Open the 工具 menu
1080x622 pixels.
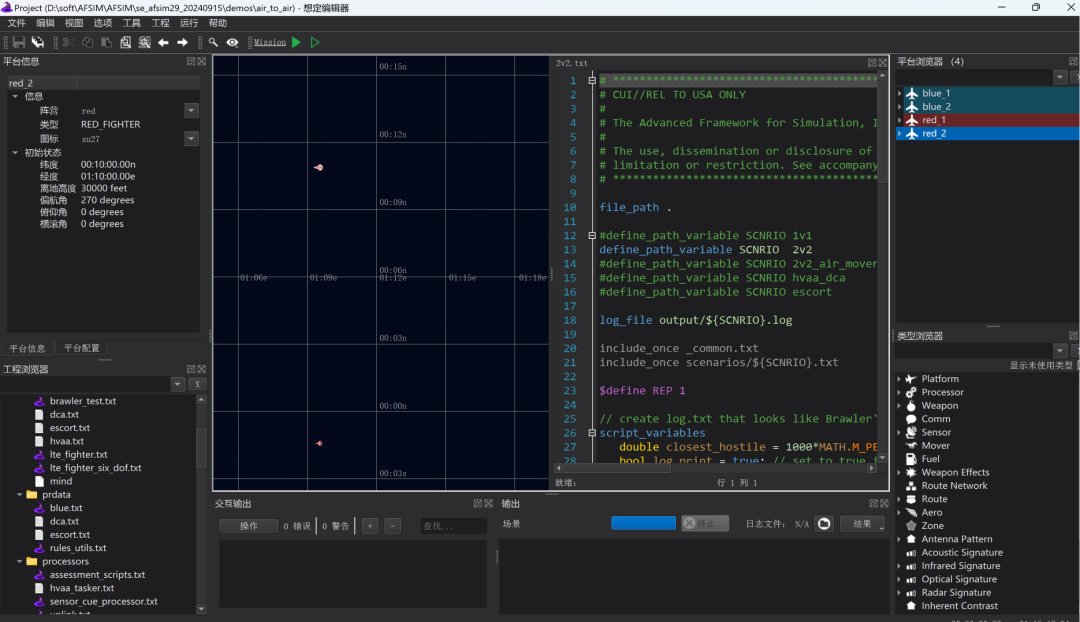pyautogui.click(x=132, y=23)
